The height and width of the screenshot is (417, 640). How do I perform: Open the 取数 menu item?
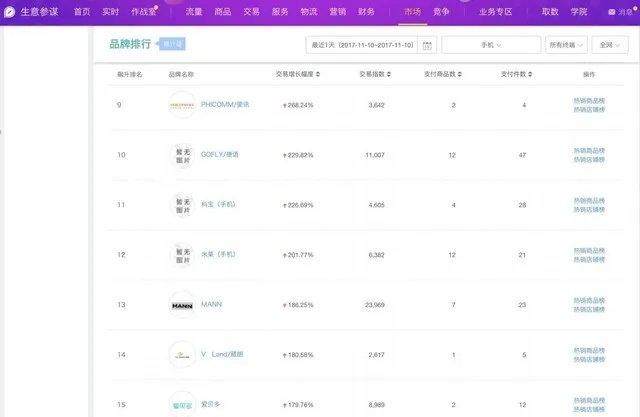click(550, 12)
